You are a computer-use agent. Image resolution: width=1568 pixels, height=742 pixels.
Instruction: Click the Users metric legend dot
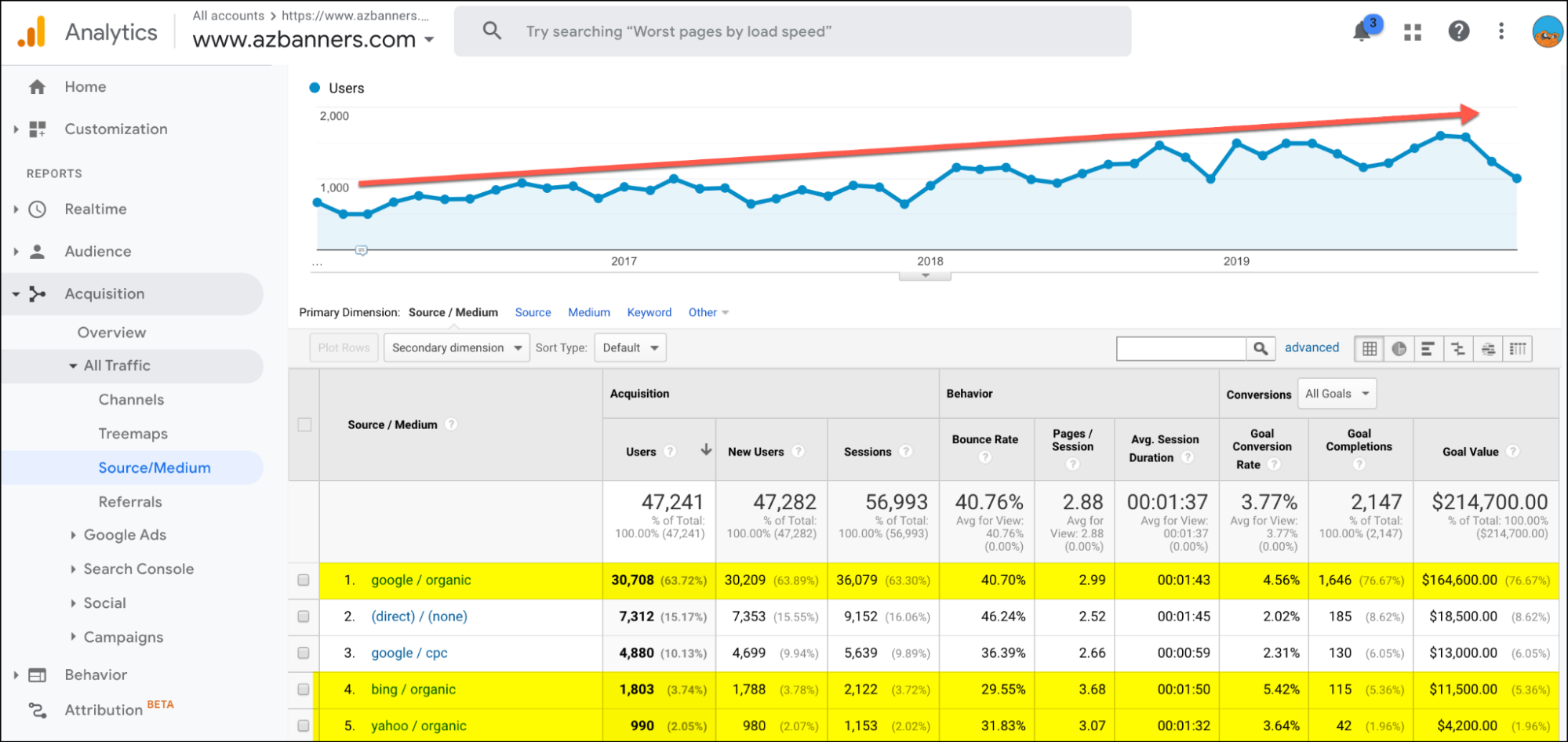(x=315, y=88)
